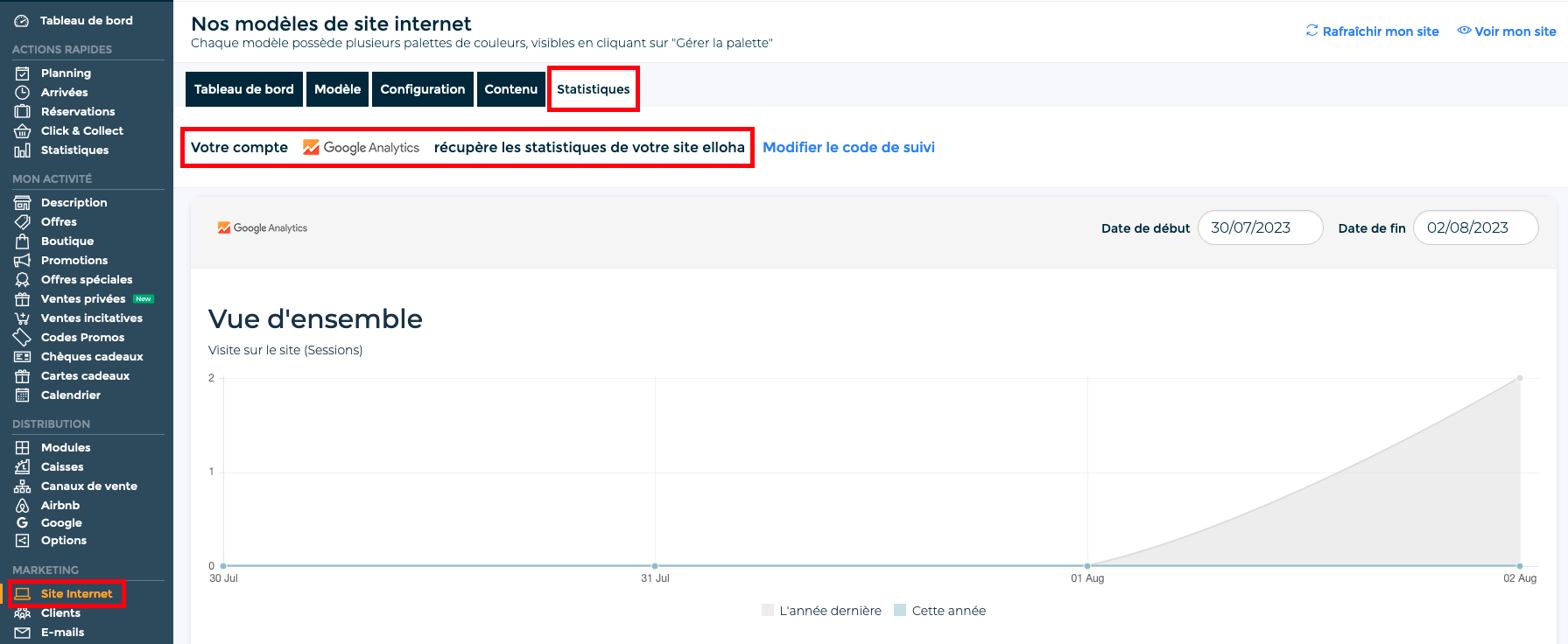Switch to the Configuration tab
1568x644 pixels.
[x=422, y=89]
